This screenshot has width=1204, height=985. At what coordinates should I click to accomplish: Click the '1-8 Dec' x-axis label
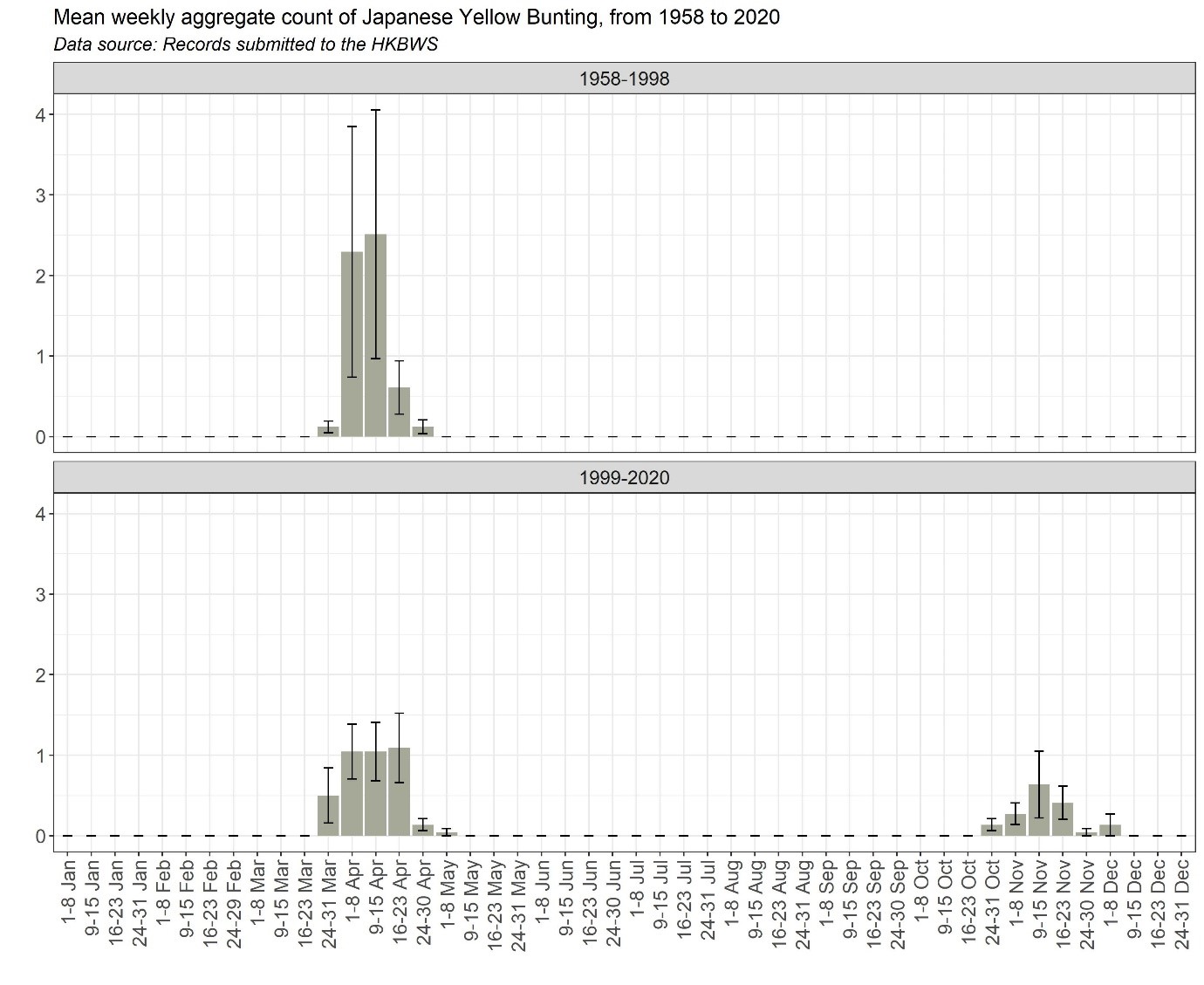pyautogui.click(x=1111, y=892)
